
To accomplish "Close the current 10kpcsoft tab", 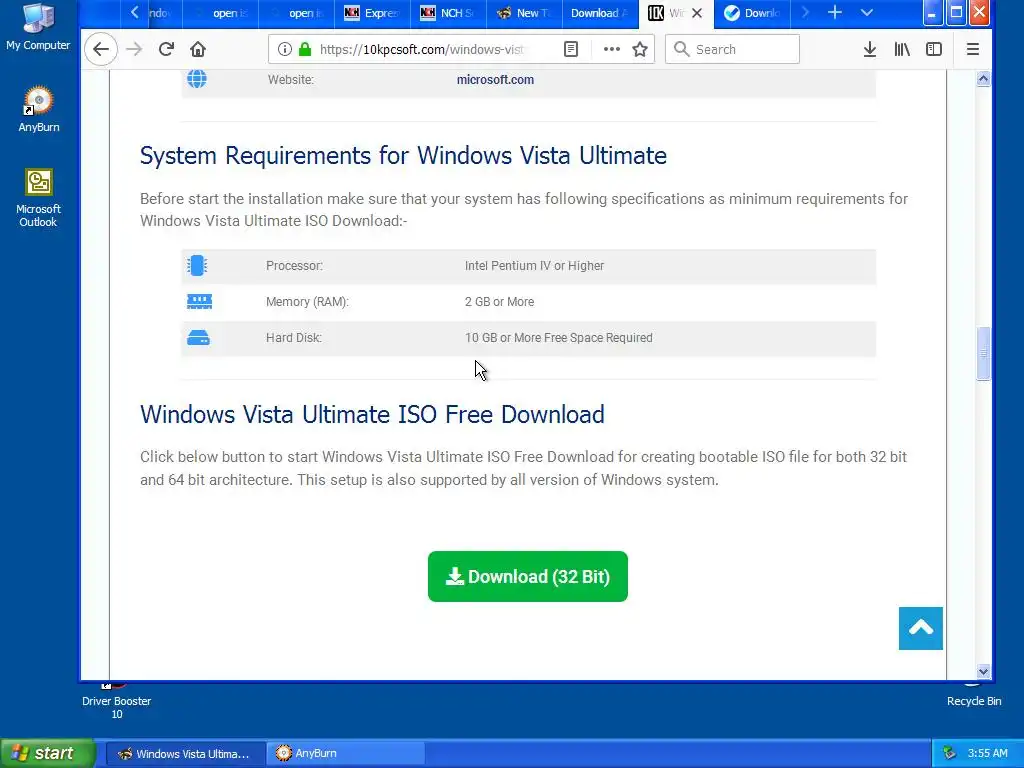I will [x=697, y=13].
